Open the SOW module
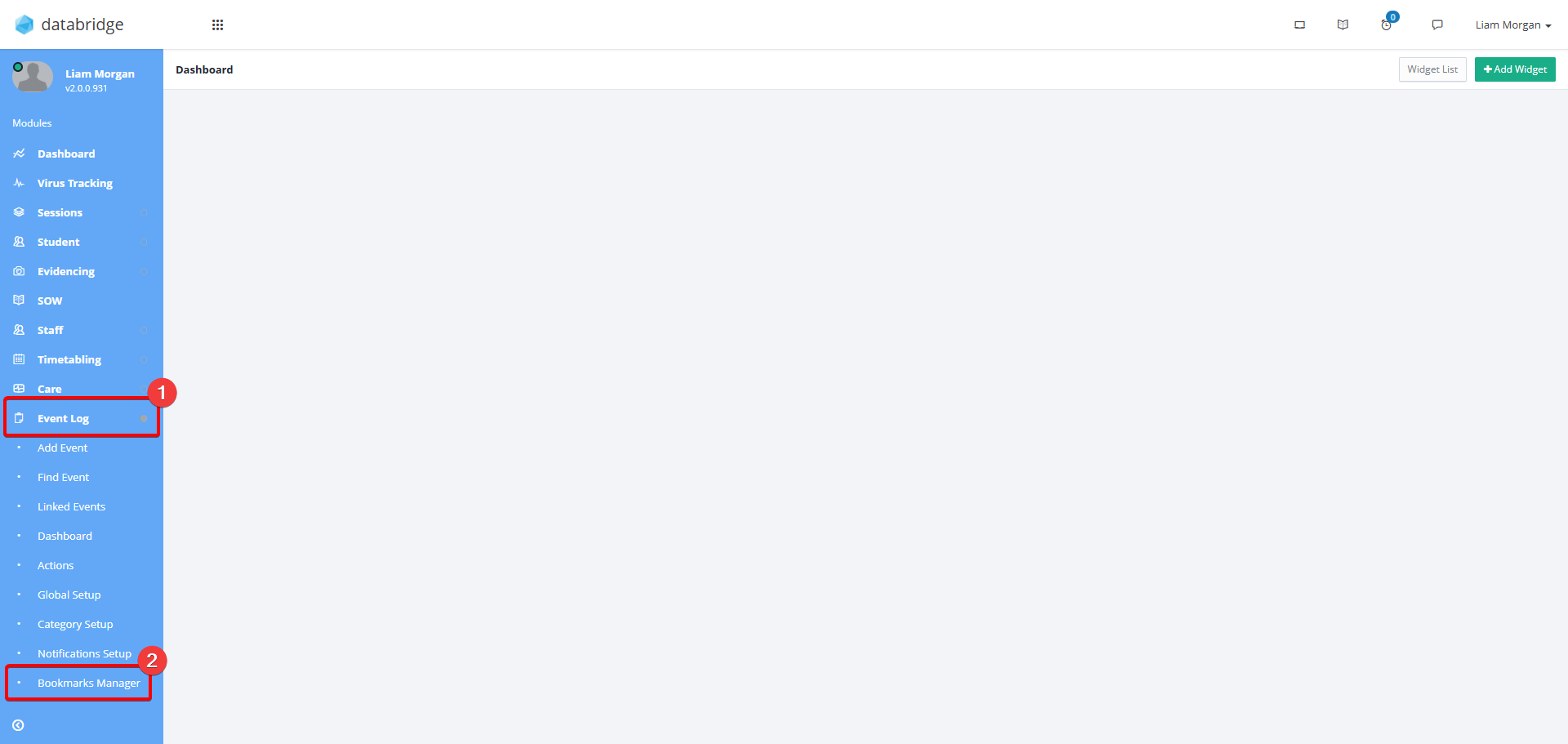This screenshot has height=744, width=1568. coord(82,301)
